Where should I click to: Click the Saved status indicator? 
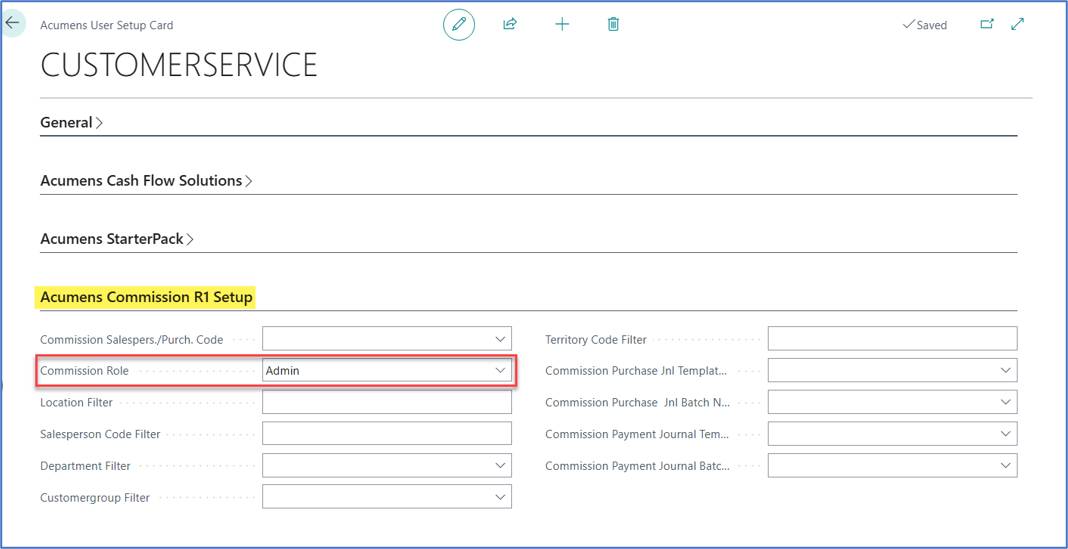925,25
